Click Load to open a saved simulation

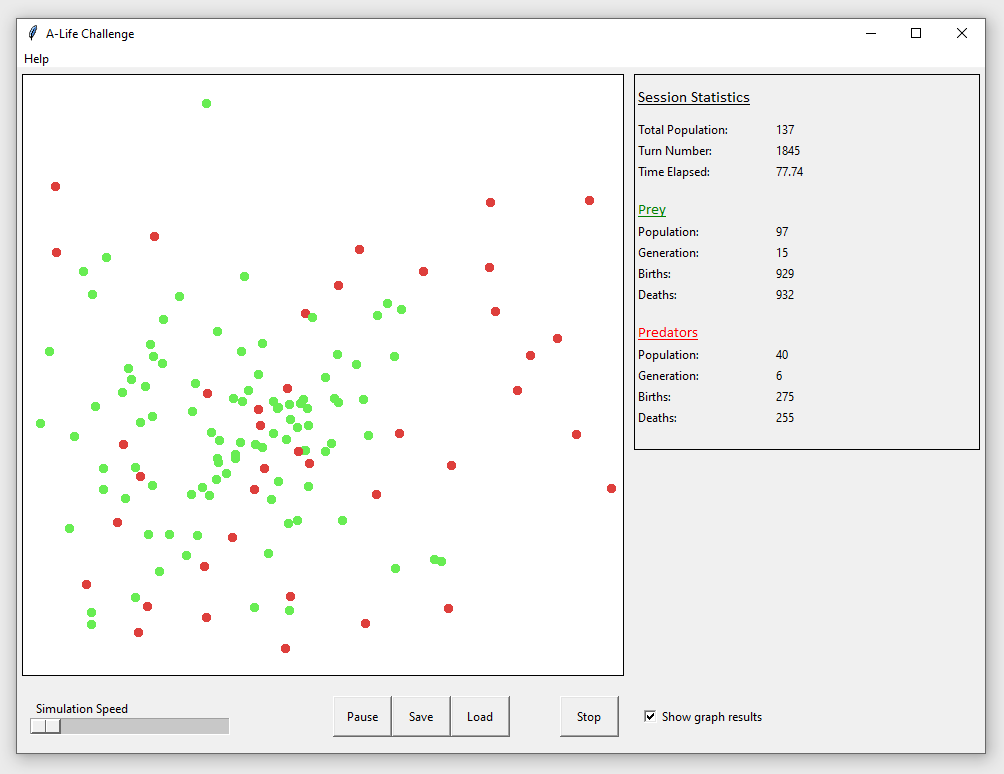(480, 717)
